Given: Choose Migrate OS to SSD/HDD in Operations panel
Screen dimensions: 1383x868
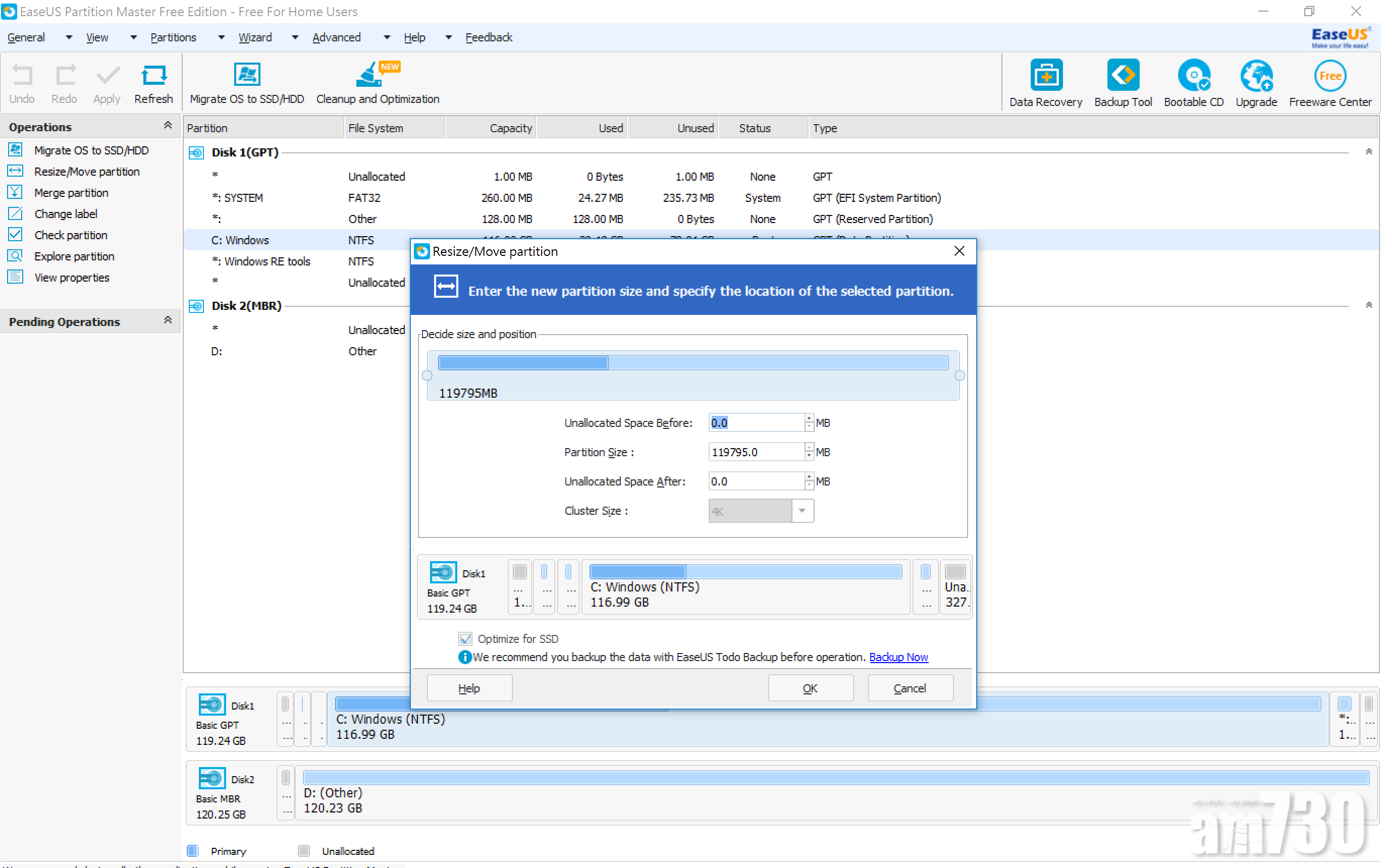Looking at the screenshot, I should (91, 150).
